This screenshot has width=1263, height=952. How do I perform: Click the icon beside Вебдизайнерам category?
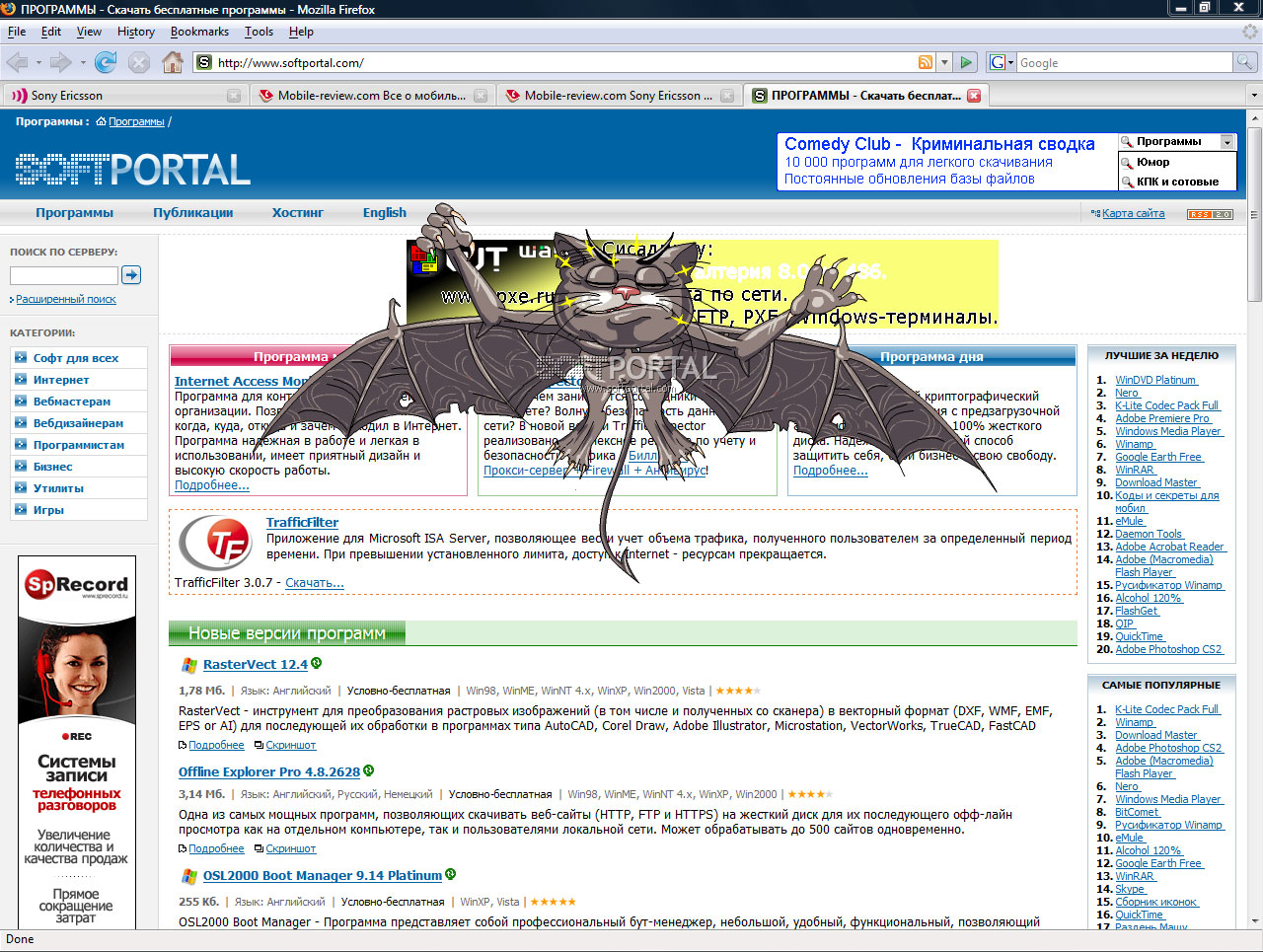(21, 422)
